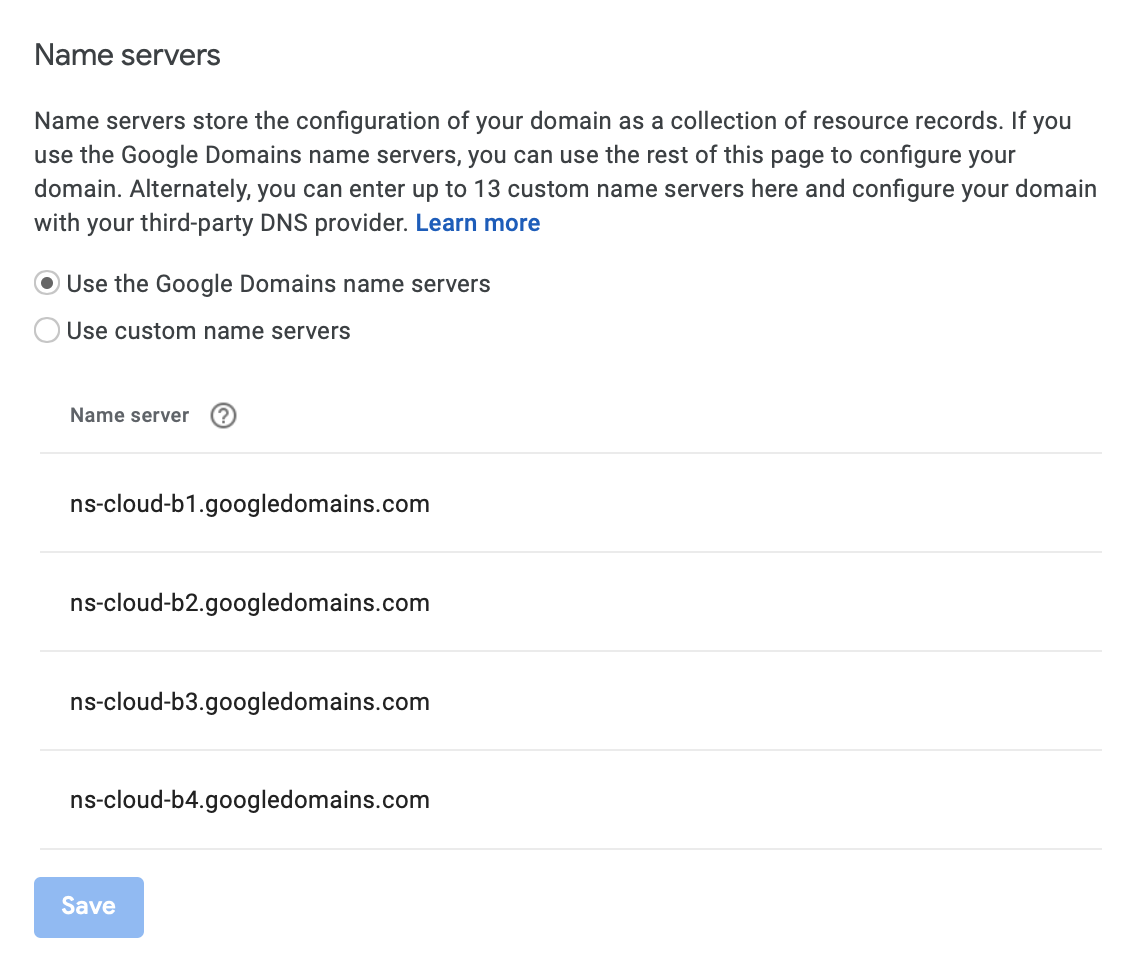This screenshot has width=1136, height=975.
Task: Click the "If you" text ending the first line
Action: click(x=1041, y=121)
